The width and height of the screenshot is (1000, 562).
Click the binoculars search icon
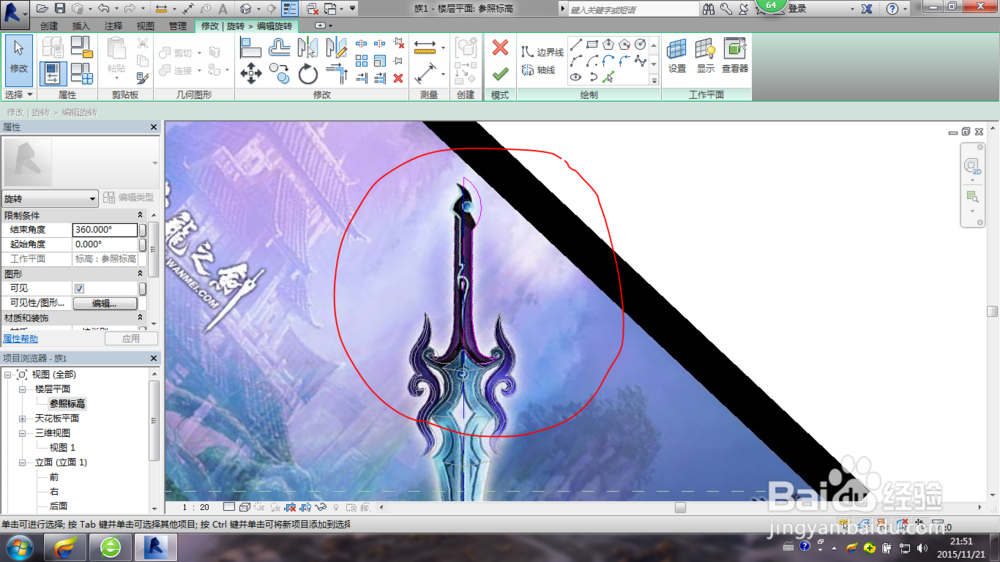click(x=709, y=9)
